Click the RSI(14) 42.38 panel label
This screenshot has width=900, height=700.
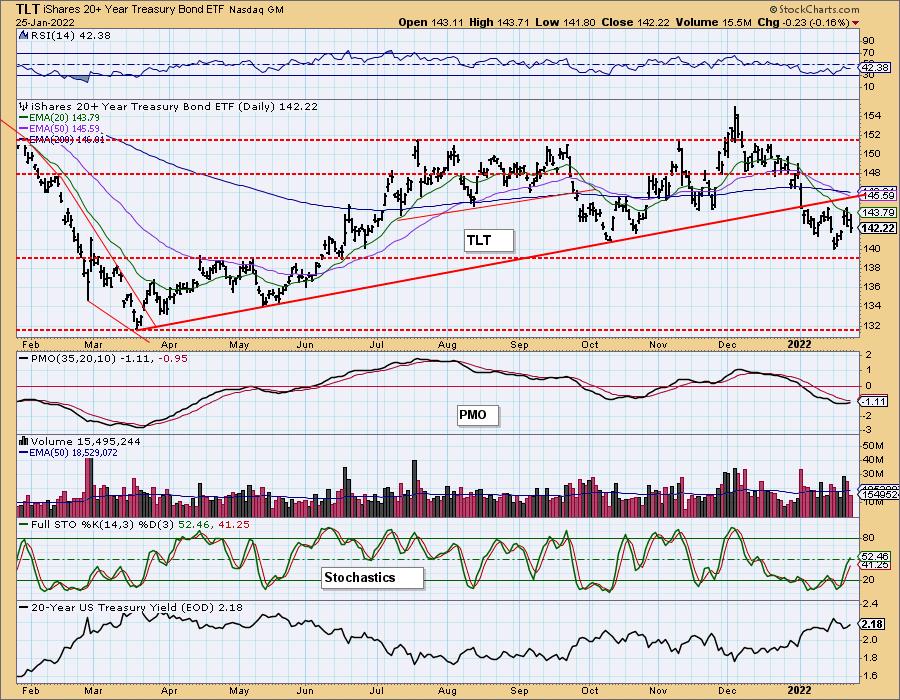coord(70,36)
